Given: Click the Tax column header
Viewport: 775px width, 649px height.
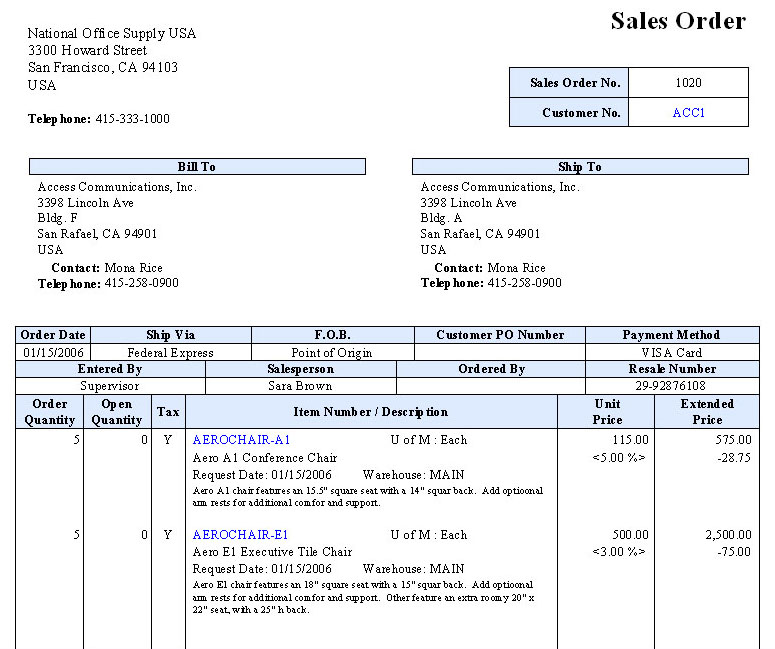Looking at the screenshot, I should coord(168,412).
